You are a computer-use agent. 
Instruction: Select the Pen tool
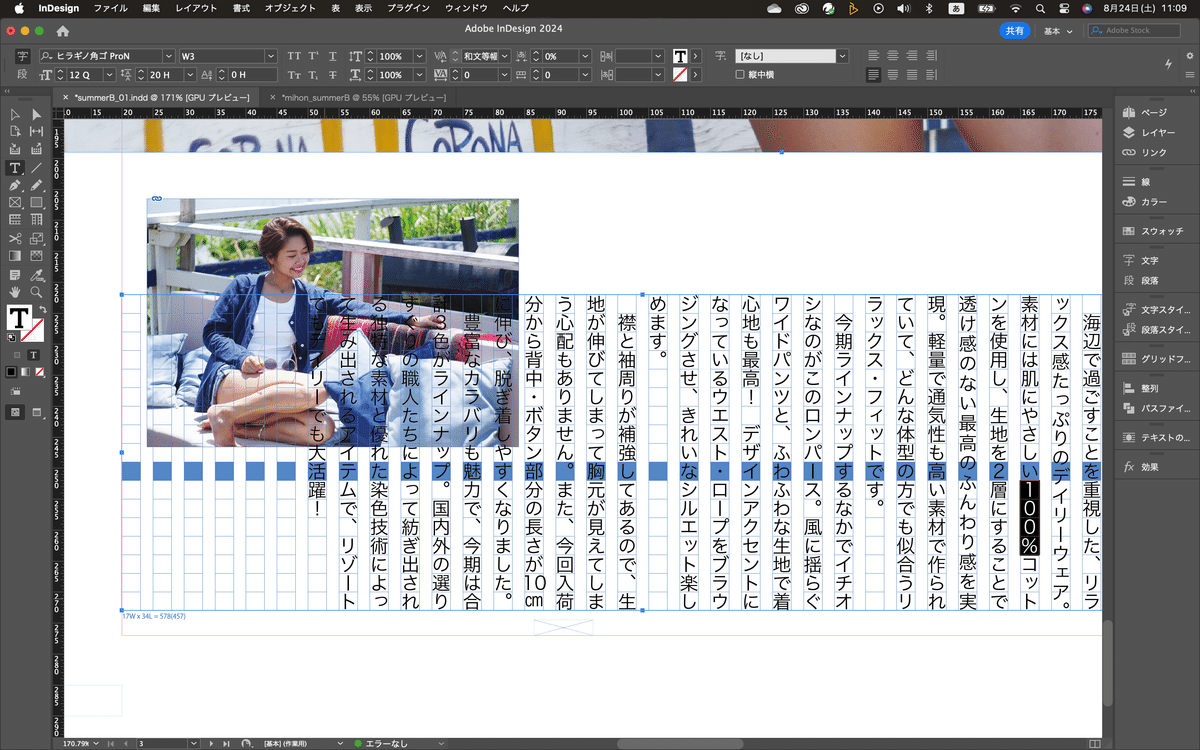pos(15,185)
